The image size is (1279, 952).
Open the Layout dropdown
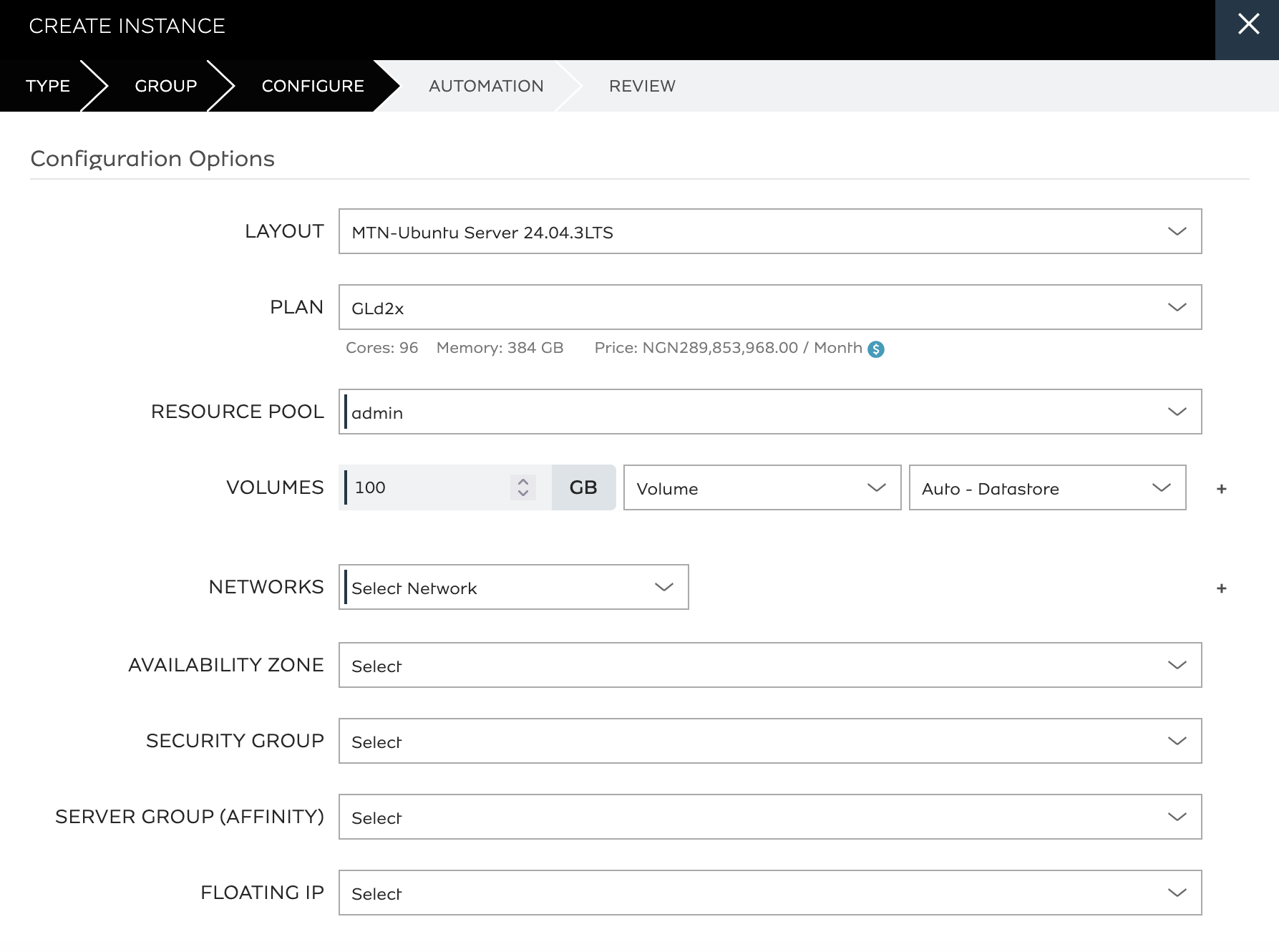(x=769, y=231)
